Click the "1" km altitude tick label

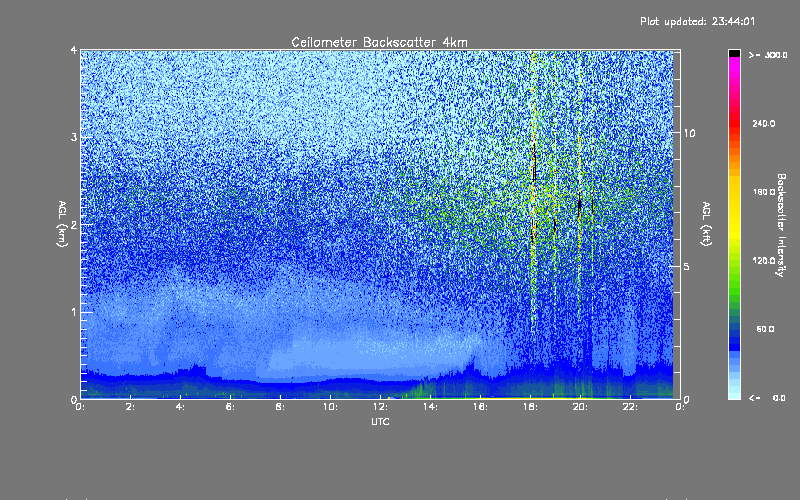(x=74, y=312)
